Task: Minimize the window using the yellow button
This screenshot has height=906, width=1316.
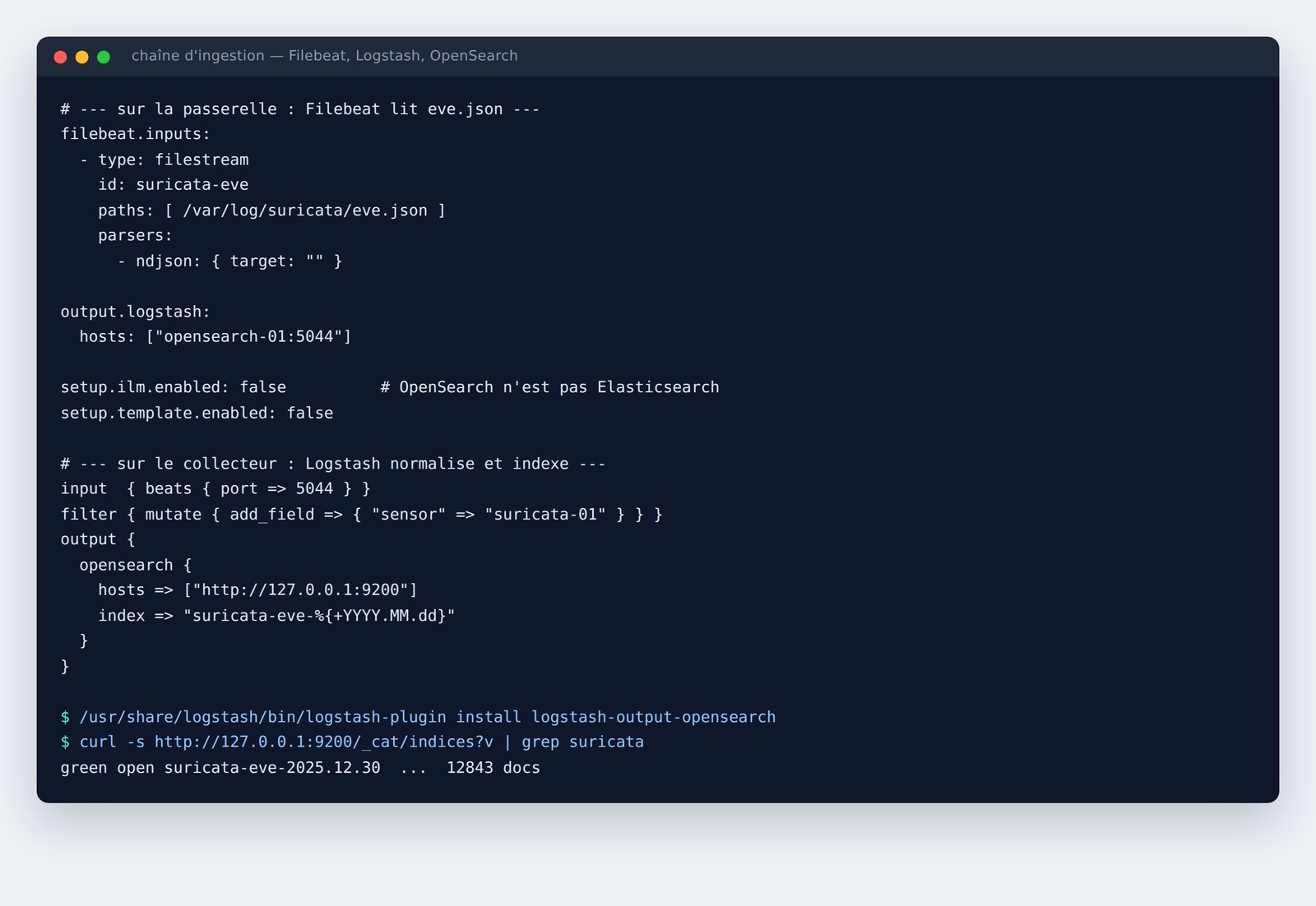Action: coord(81,57)
